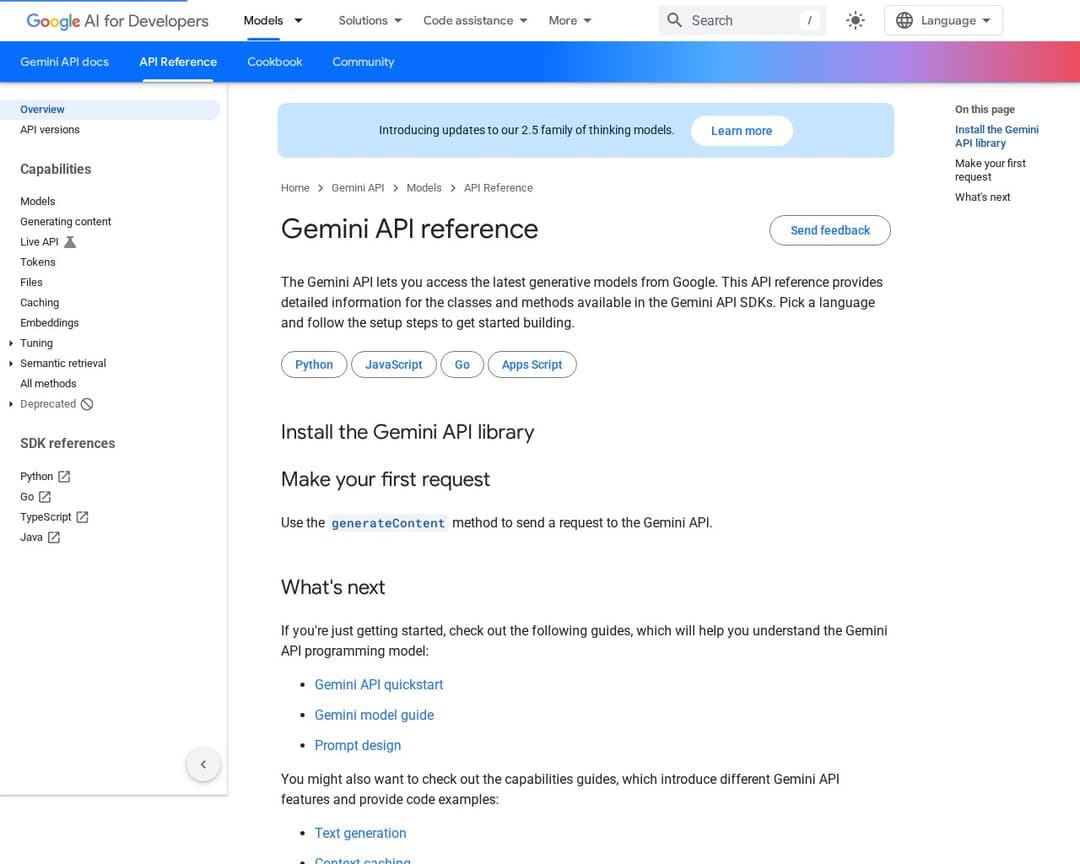1080x864 pixels.
Task: Open the Language dropdown selector
Action: [x=943, y=21]
